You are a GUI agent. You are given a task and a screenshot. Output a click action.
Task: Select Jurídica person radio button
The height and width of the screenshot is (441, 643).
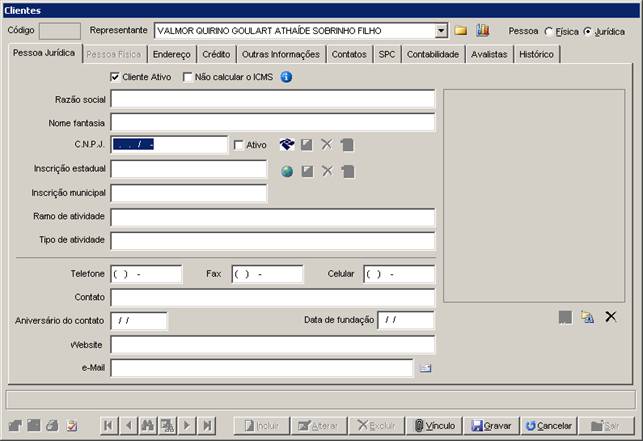coord(588,32)
